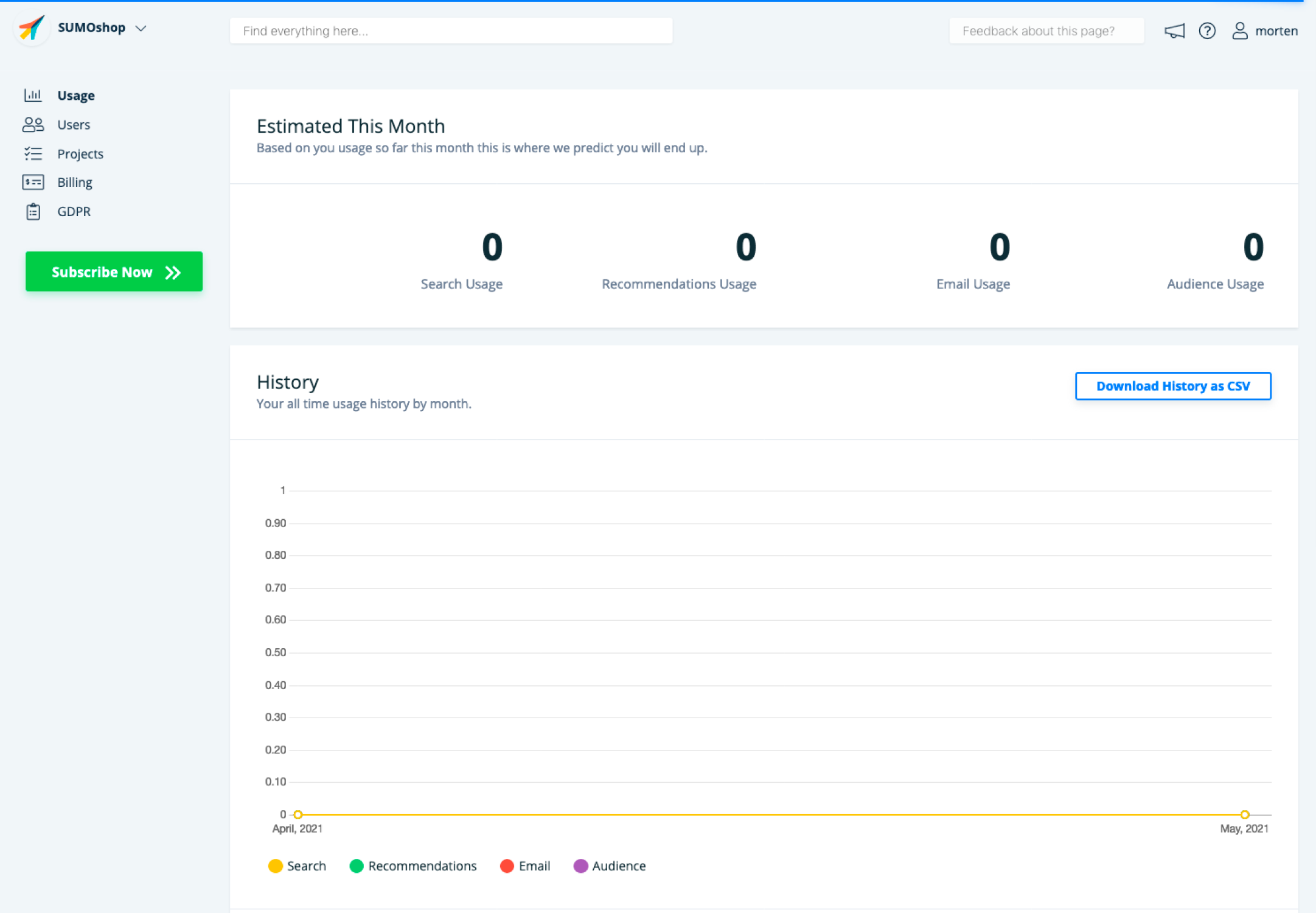The image size is (1316, 913).
Task: Click the Audience Usage label
Action: 1215,284
